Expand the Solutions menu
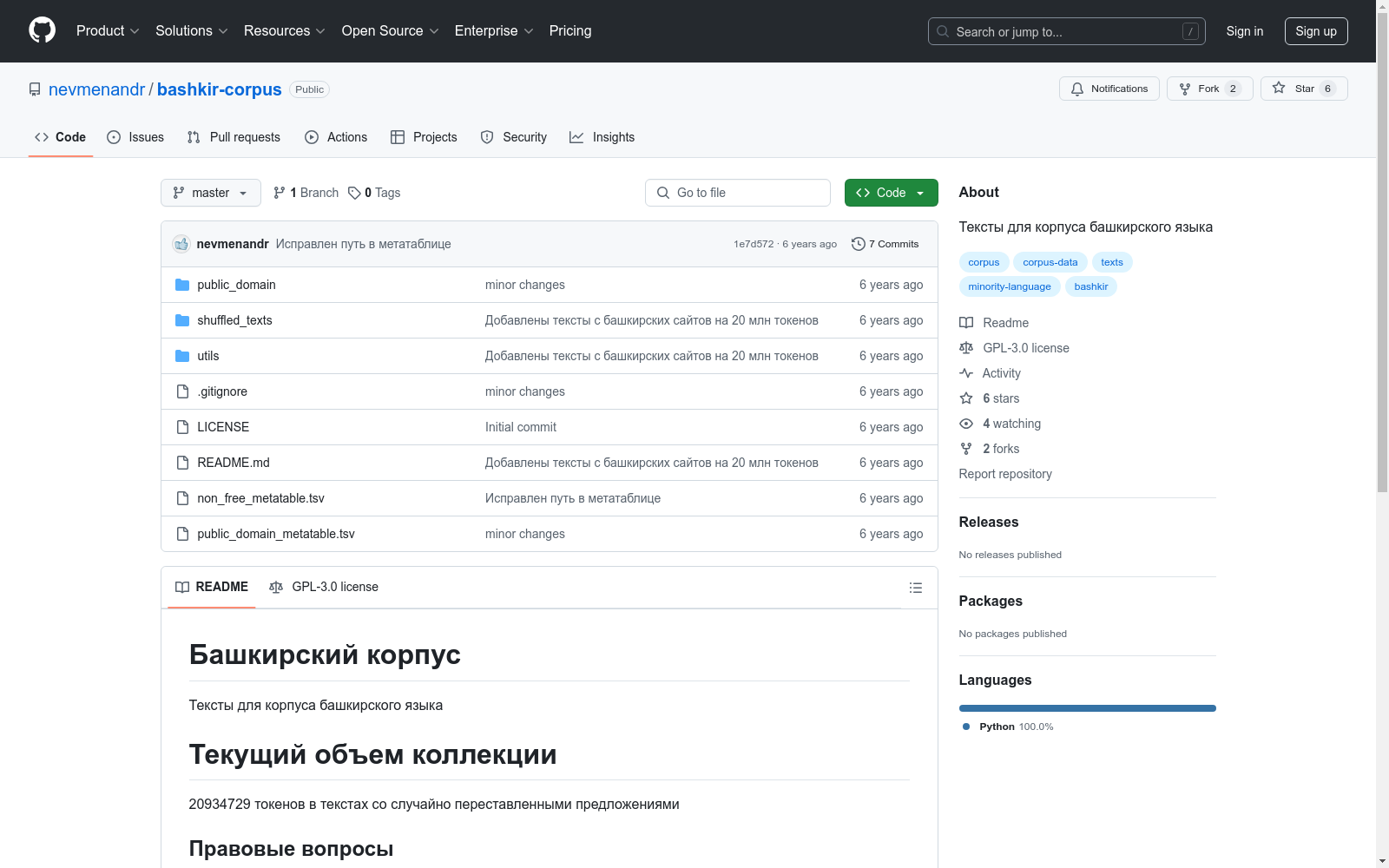This screenshot has height=868, width=1389. 192,30
